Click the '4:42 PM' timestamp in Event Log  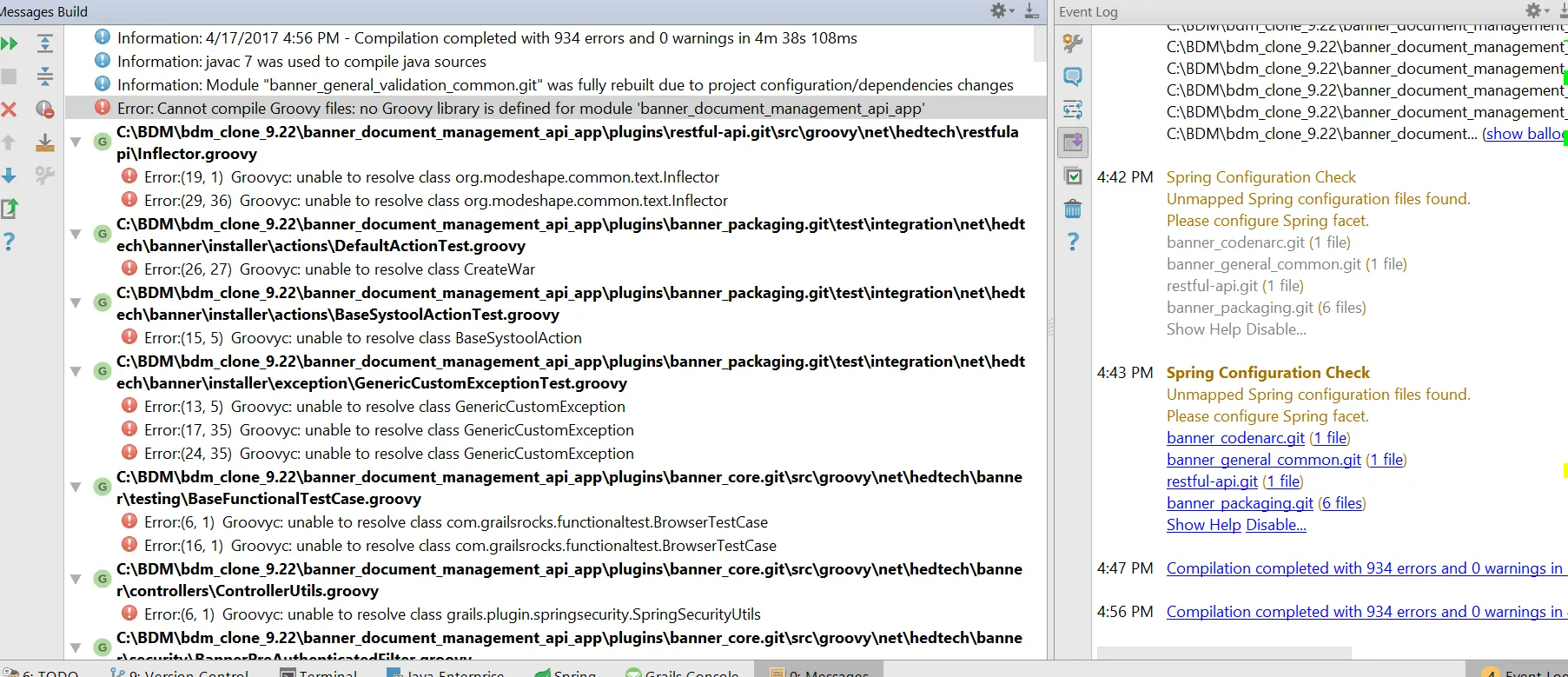tap(1125, 177)
